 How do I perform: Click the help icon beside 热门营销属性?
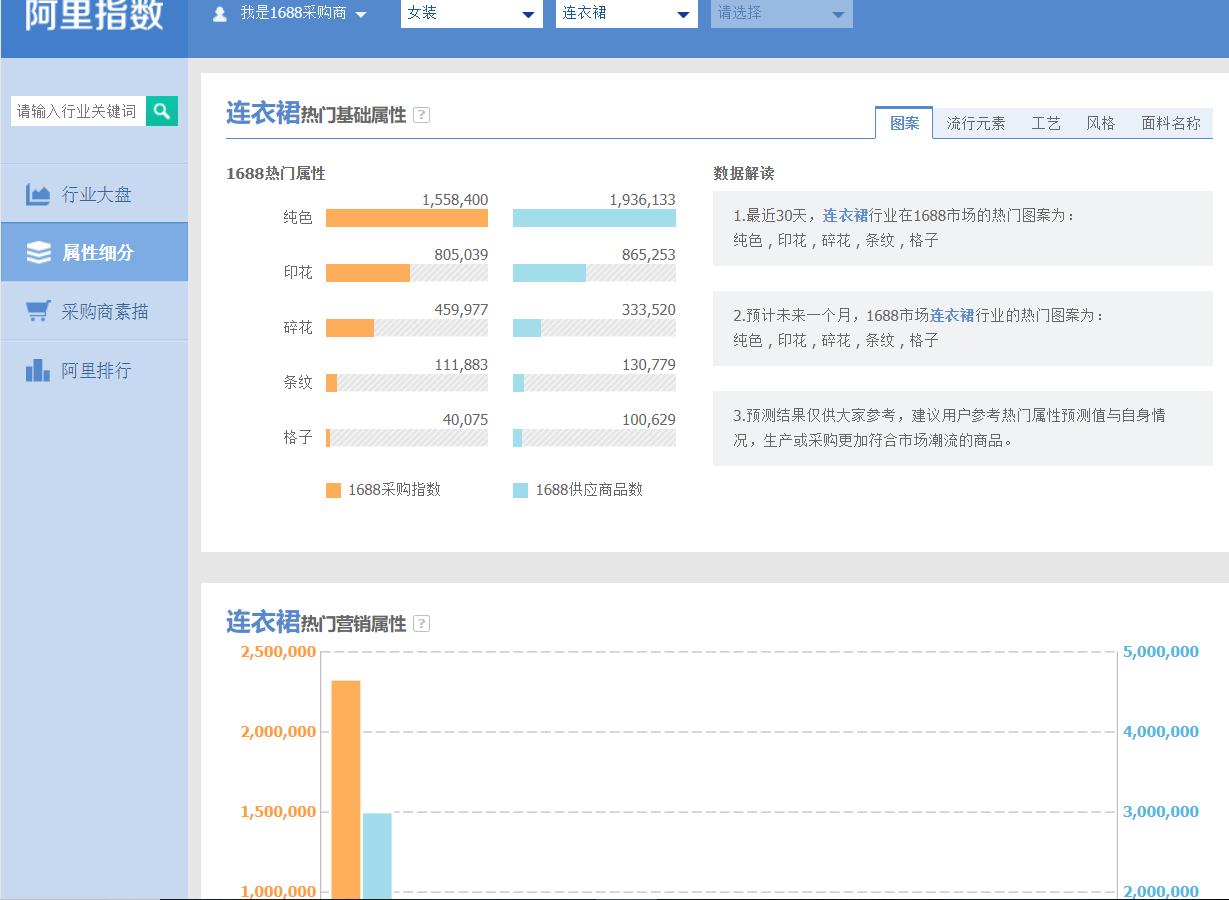tap(422, 623)
